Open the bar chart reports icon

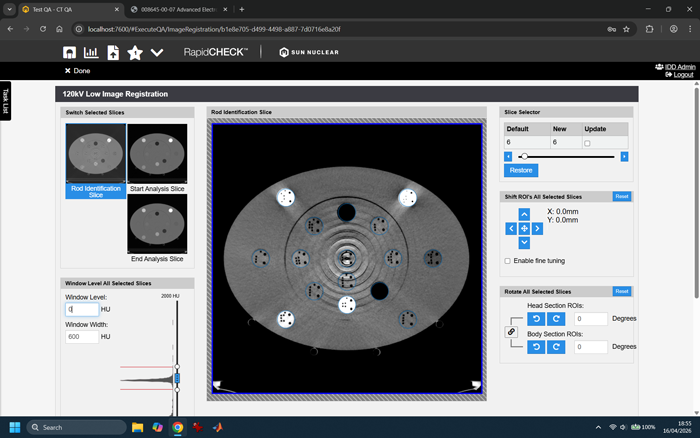coord(91,52)
